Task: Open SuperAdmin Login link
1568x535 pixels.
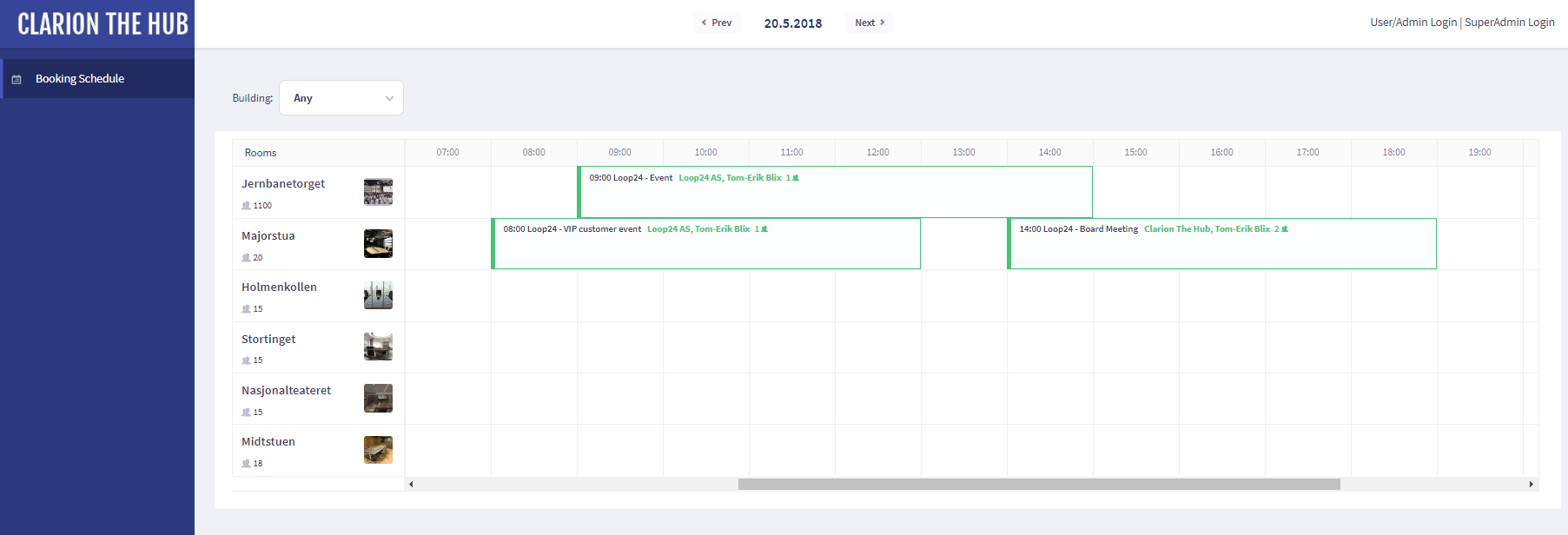Action: (1509, 23)
